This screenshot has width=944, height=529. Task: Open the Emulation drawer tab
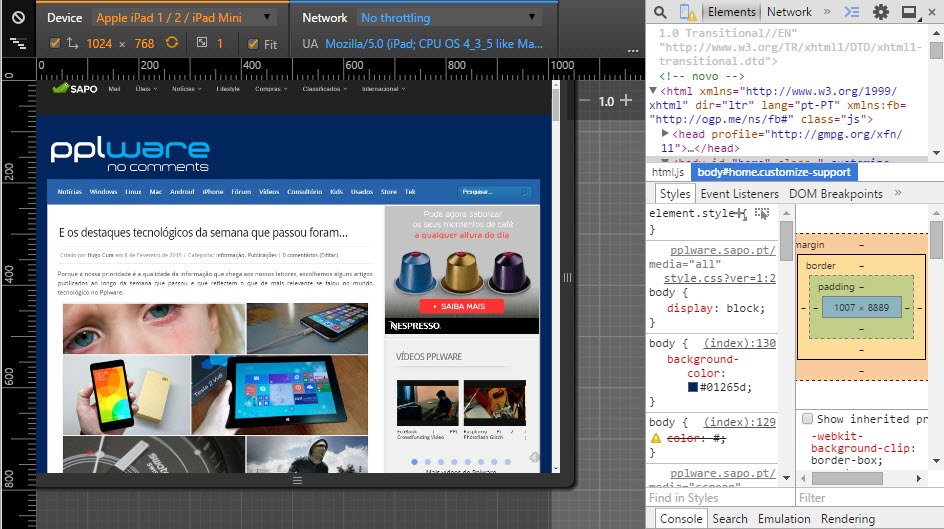point(784,519)
